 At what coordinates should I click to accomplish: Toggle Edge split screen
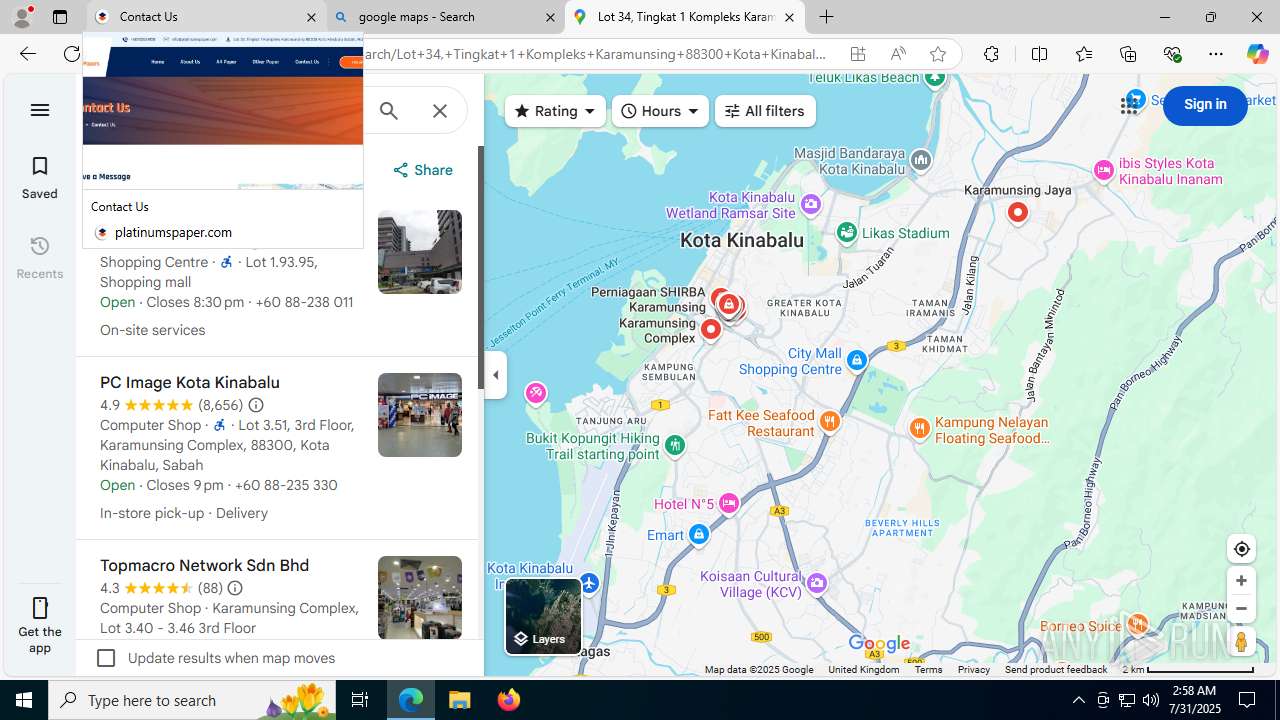click(1039, 54)
